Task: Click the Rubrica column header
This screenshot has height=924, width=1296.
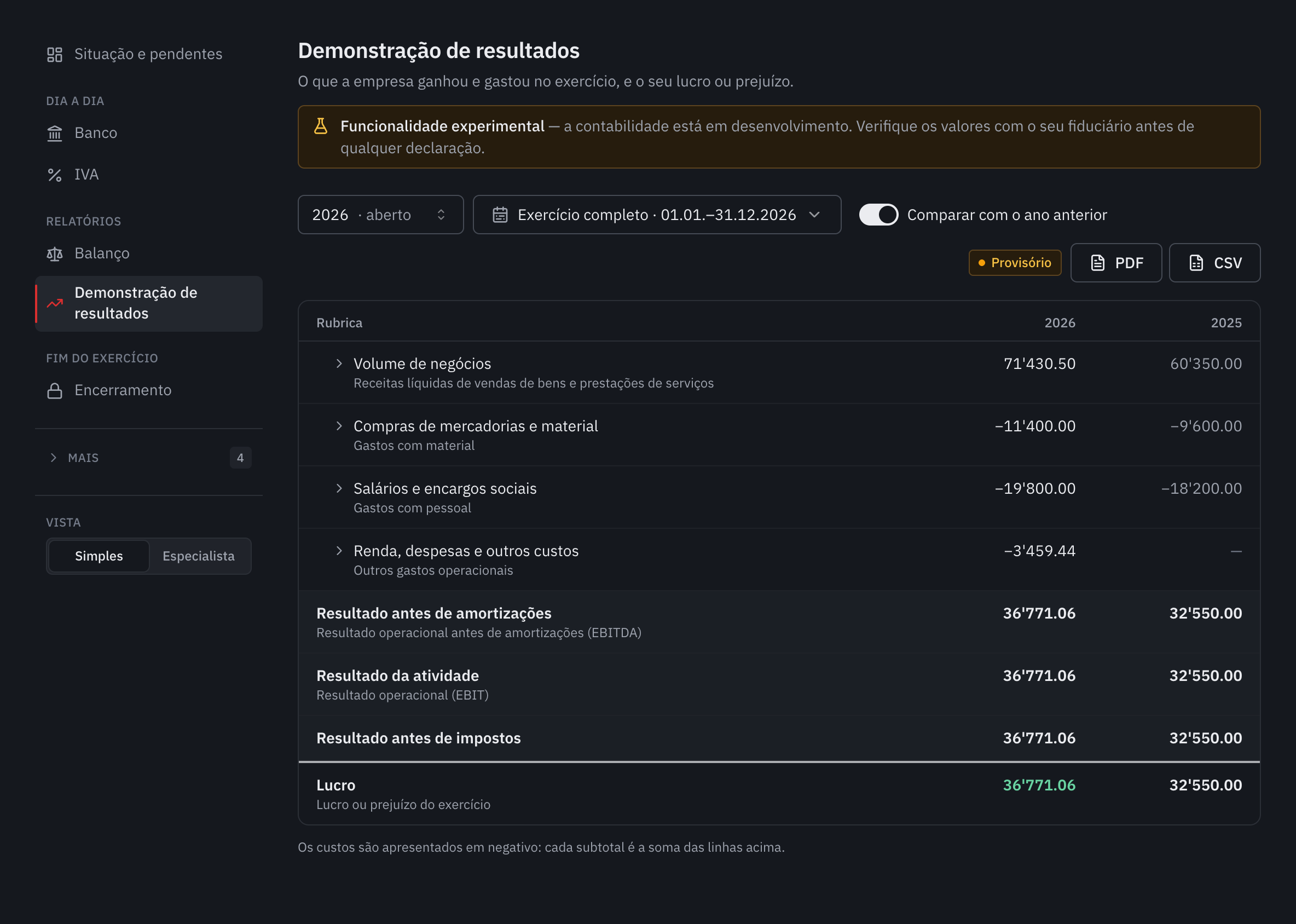Action: [x=340, y=322]
